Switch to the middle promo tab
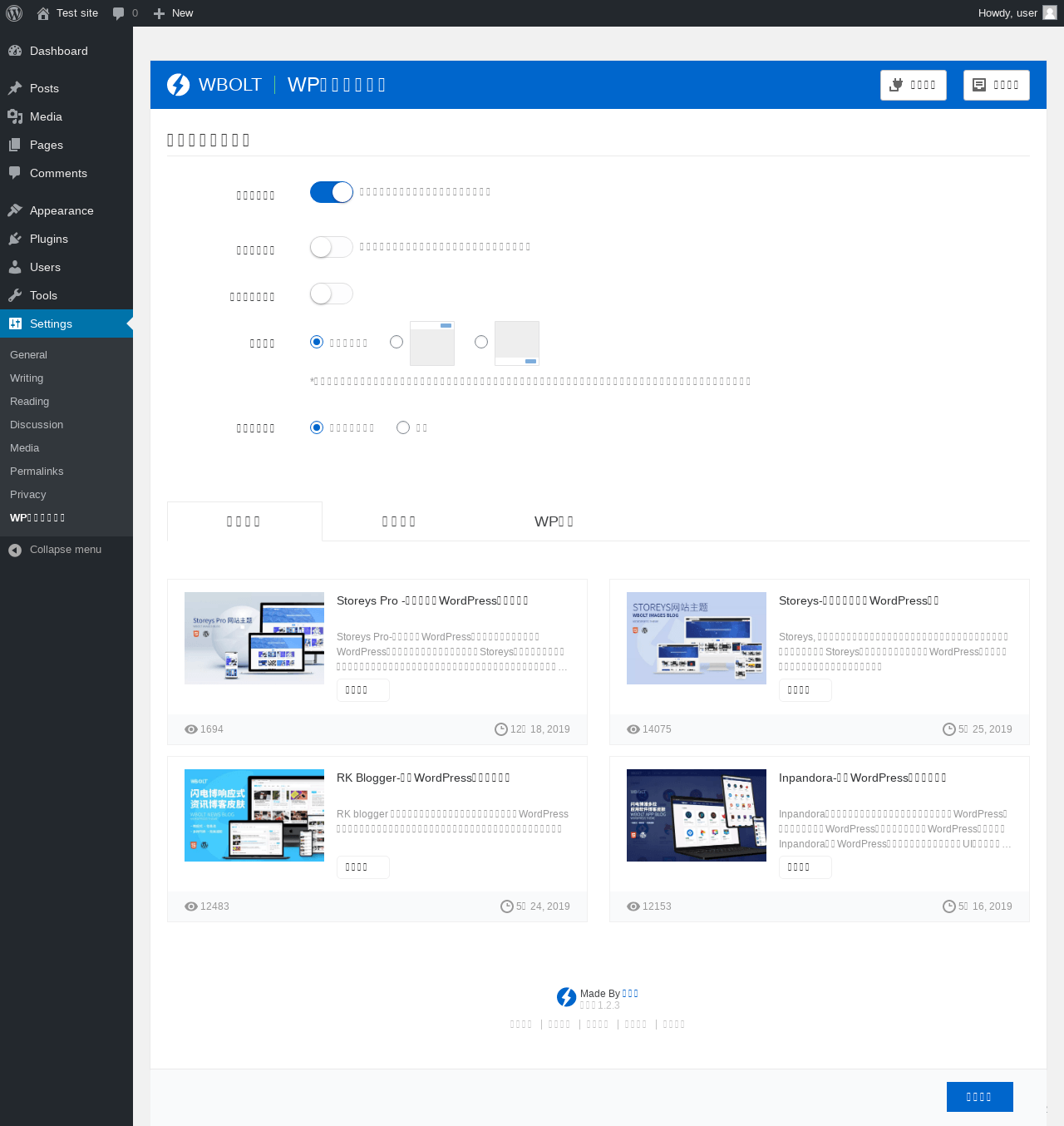The width and height of the screenshot is (1064, 1126). [x=399, y=521]
